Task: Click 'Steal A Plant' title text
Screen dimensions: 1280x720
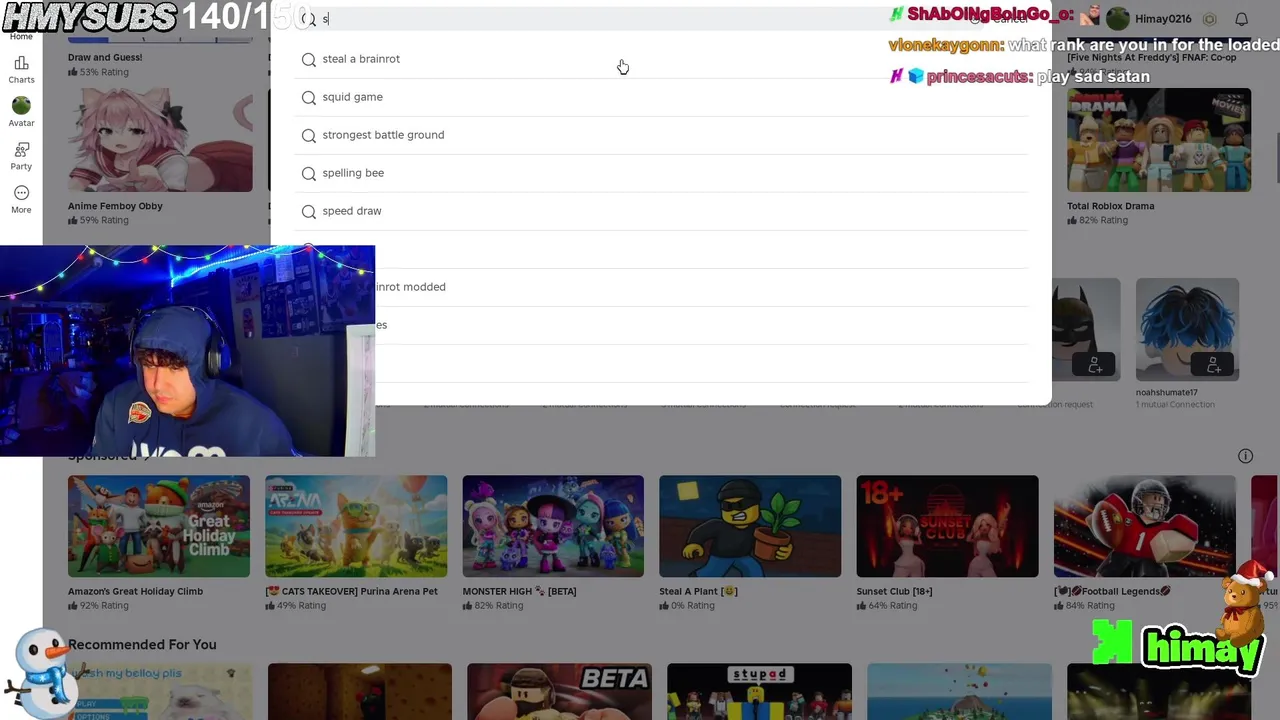Action: coord(698,591)
